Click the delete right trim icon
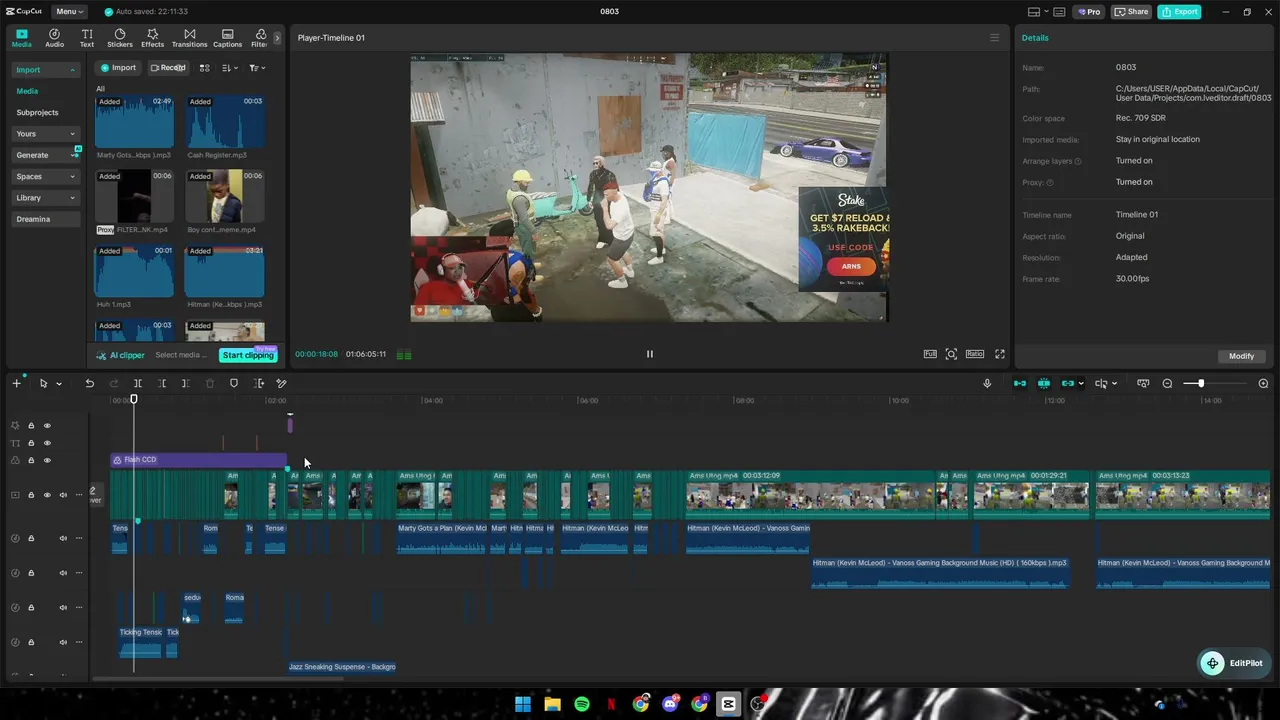Image resolution: width=1280 pixels, height=720 pixels. click(185, 383)
